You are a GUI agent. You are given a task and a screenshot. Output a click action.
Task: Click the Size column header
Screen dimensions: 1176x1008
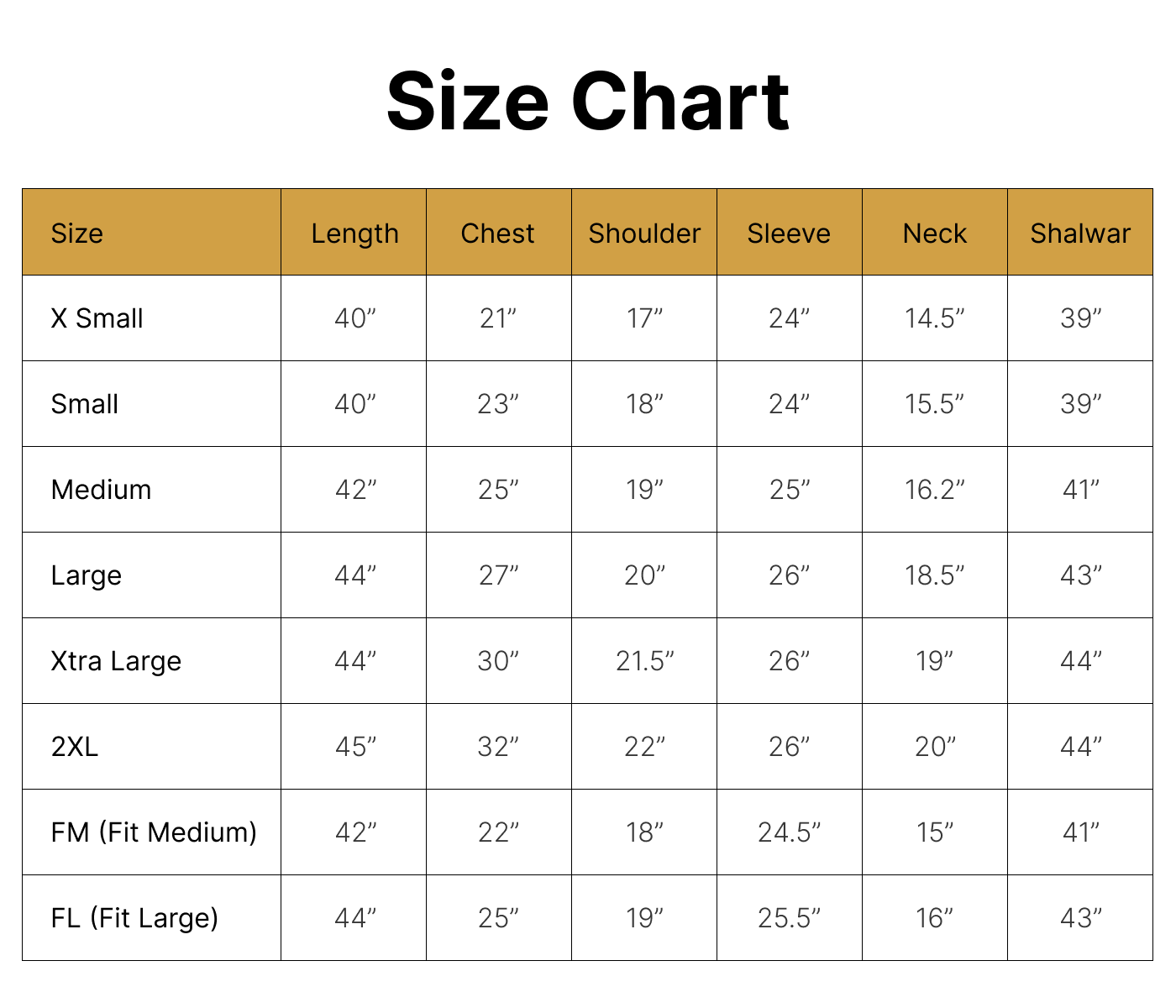pyautogui.click(x=77, y=234)
